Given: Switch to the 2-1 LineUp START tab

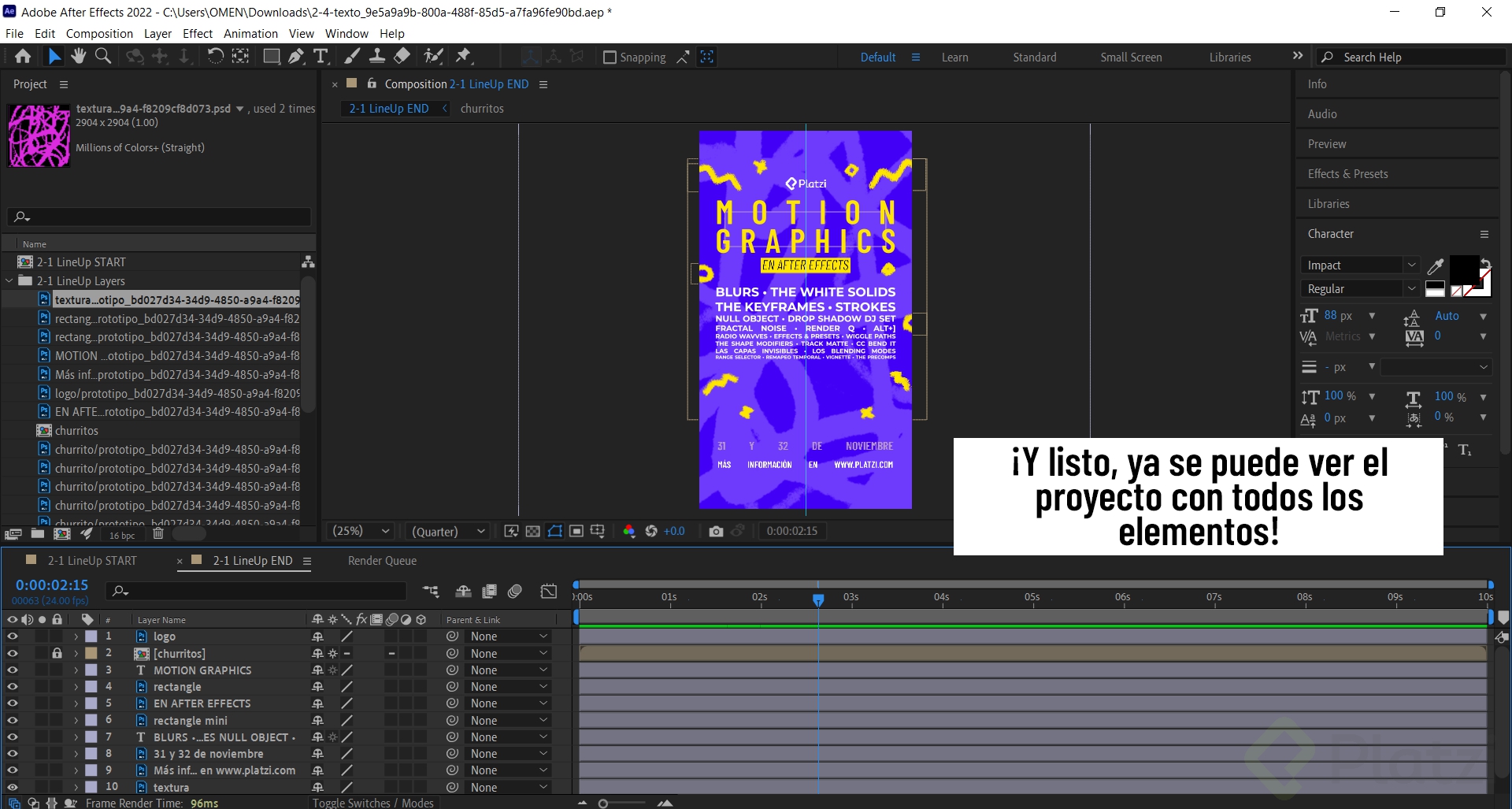Looking at the screenshot, I should pyautogui.click(x=91, y=560).
